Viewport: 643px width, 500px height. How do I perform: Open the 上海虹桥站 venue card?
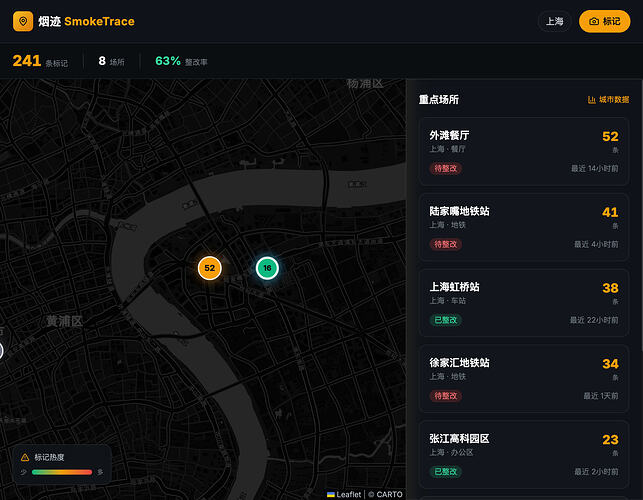524,303
